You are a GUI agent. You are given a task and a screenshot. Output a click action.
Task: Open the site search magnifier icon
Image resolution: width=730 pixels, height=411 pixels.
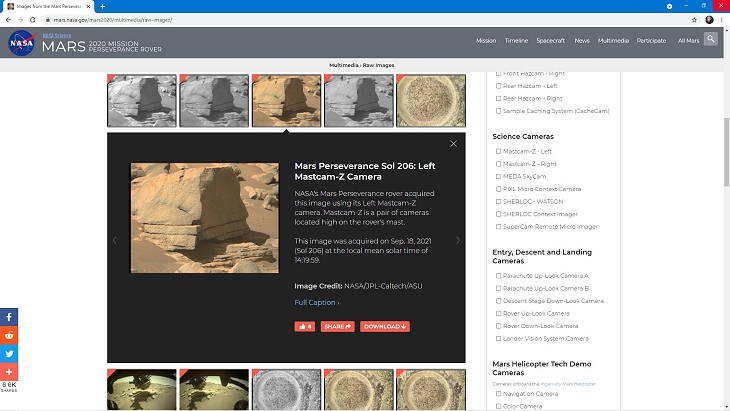pos(710,39)
